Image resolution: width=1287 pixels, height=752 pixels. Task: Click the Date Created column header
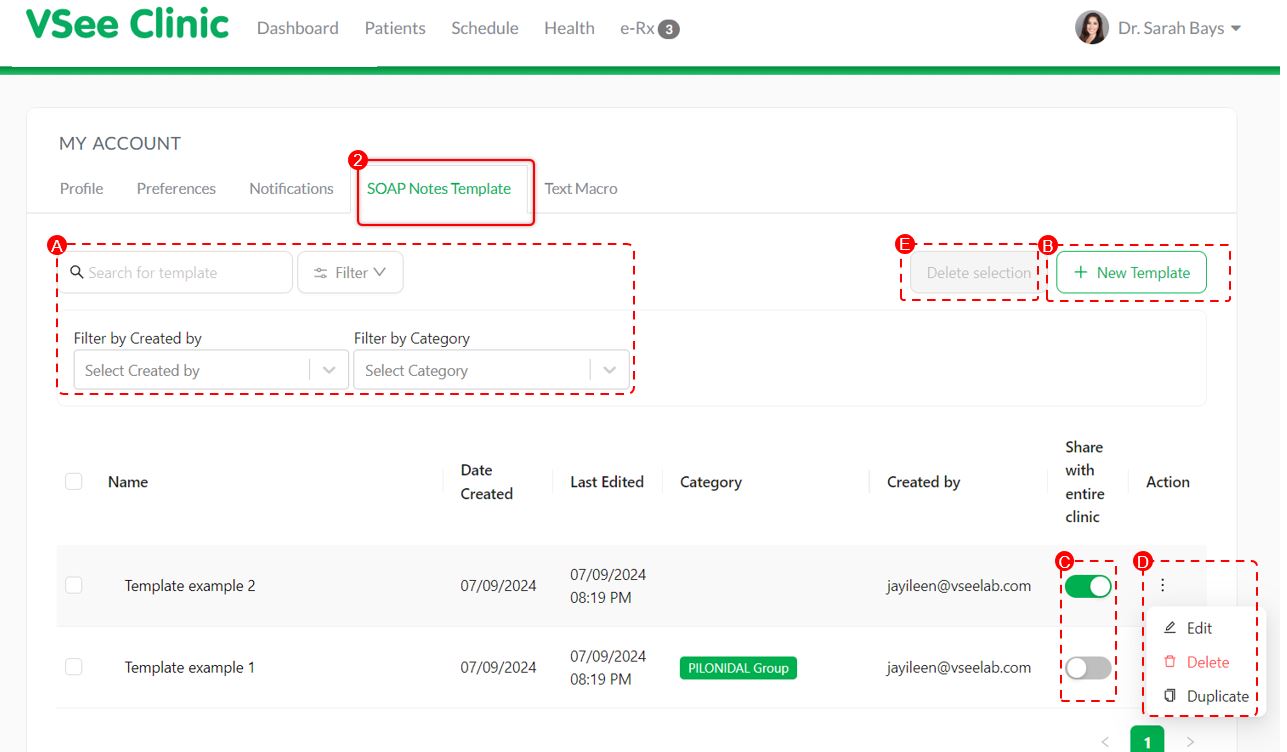click(487, 481)
